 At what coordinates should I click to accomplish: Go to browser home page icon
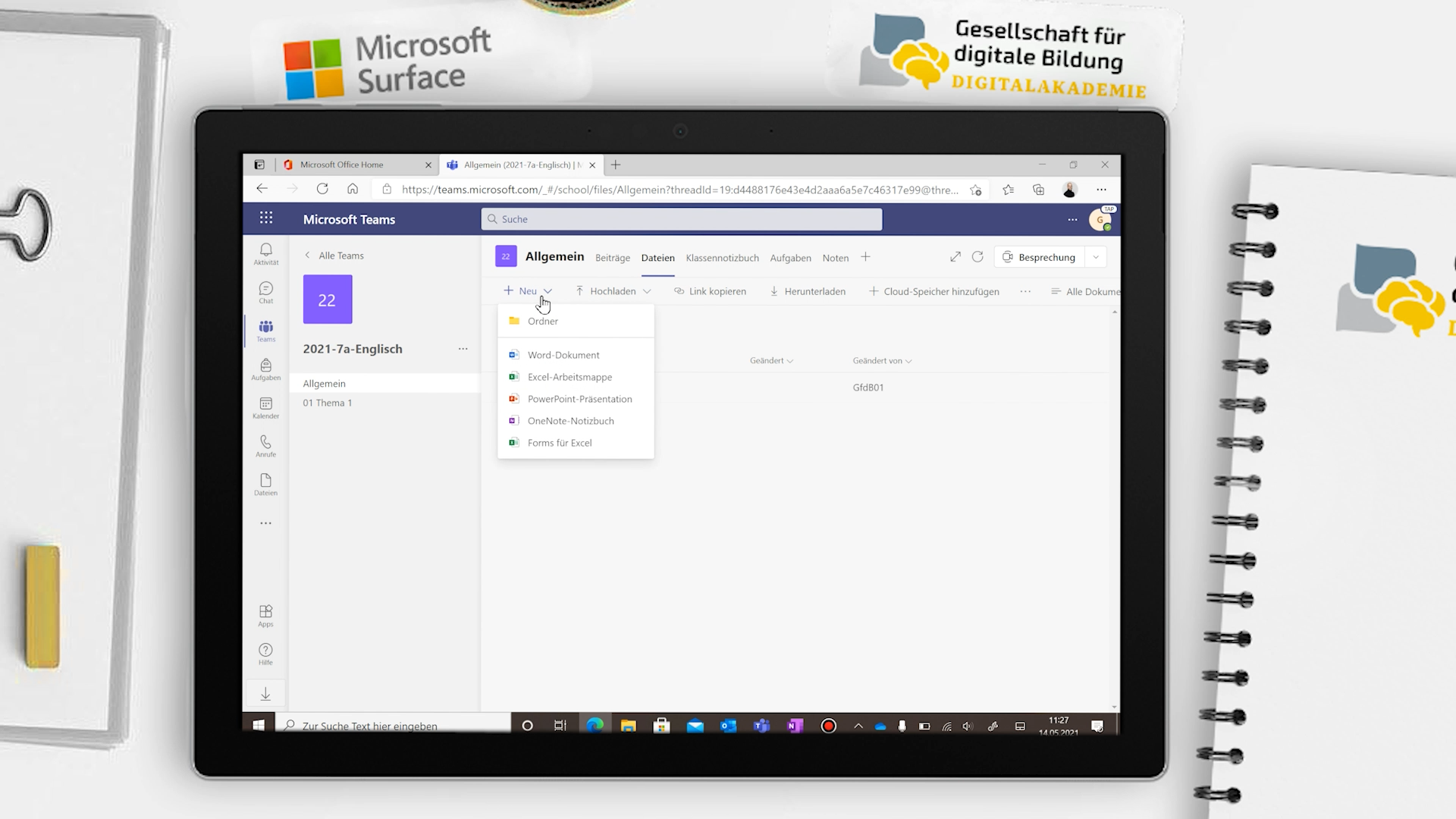pyautogui.click(x=353, y=189)
